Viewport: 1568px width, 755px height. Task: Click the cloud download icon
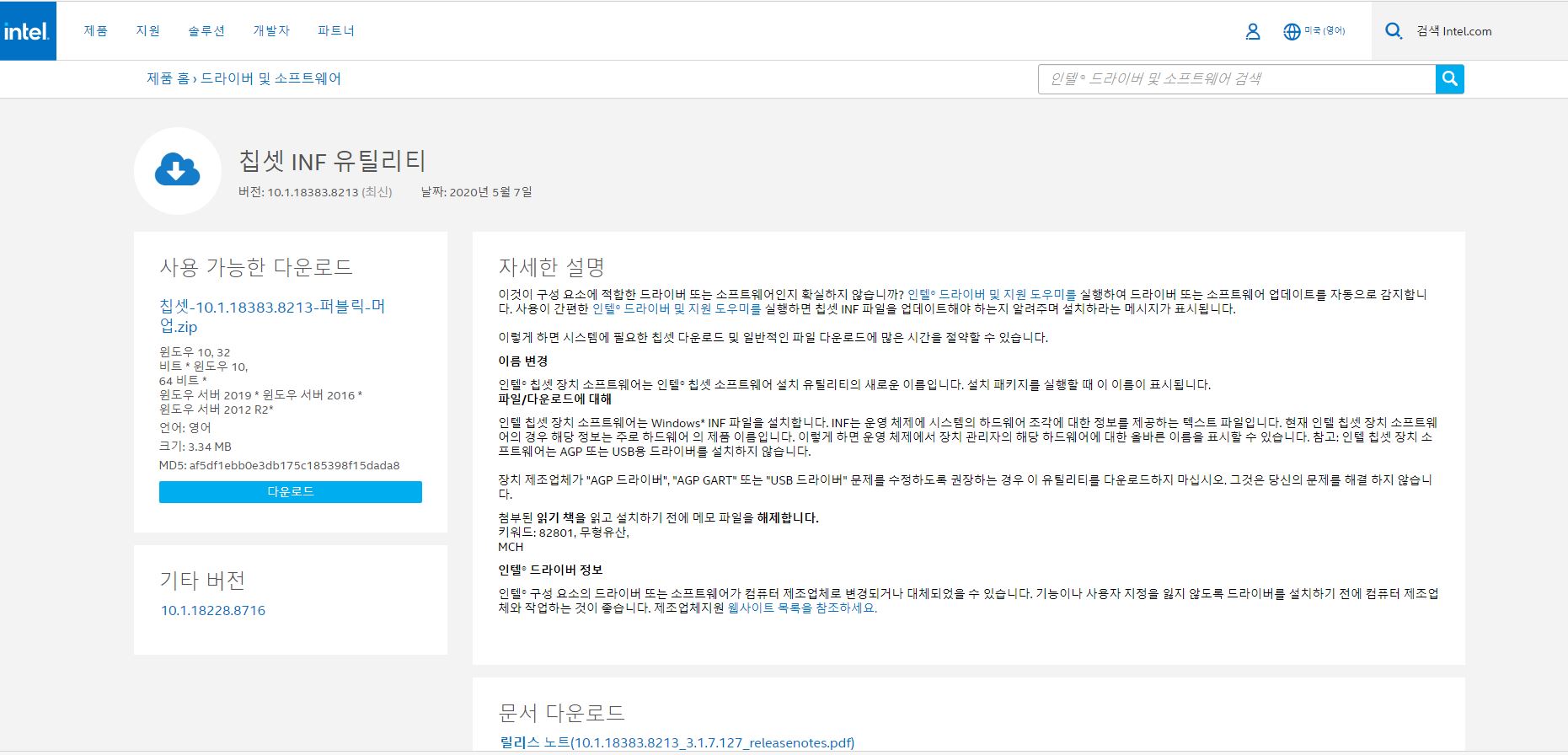[x=177, y=170]
